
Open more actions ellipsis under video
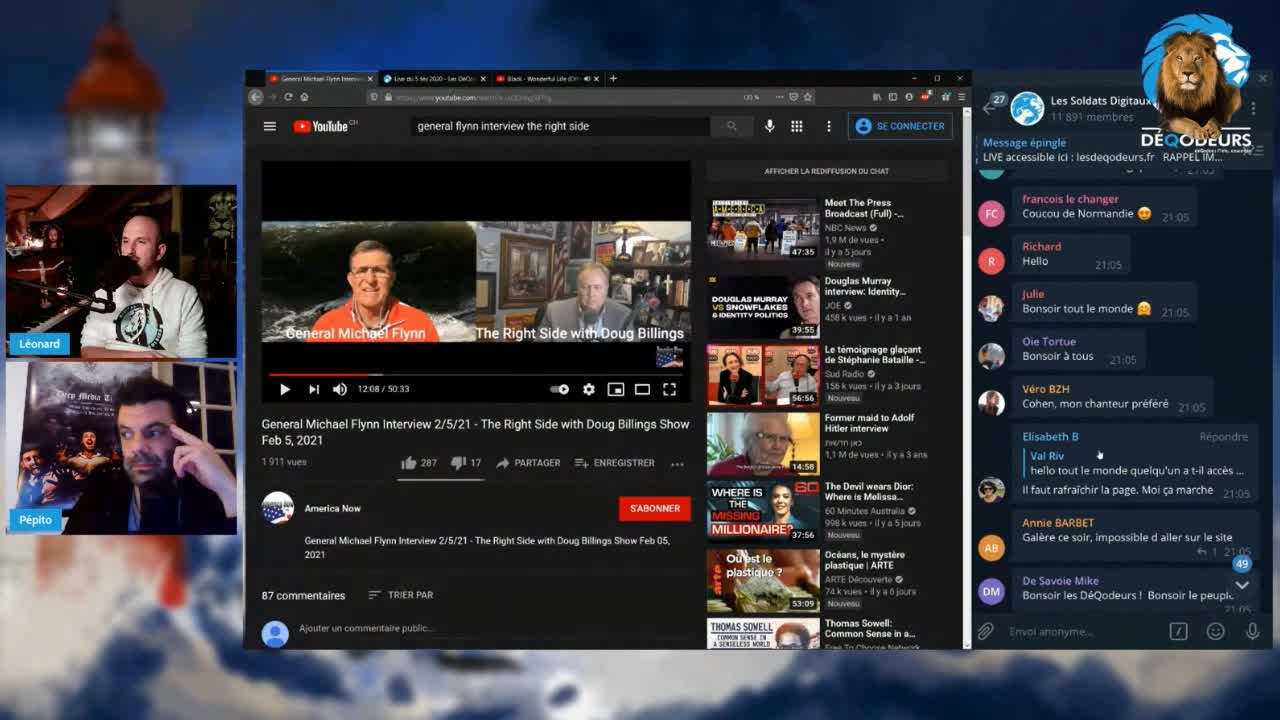(677, 463)
